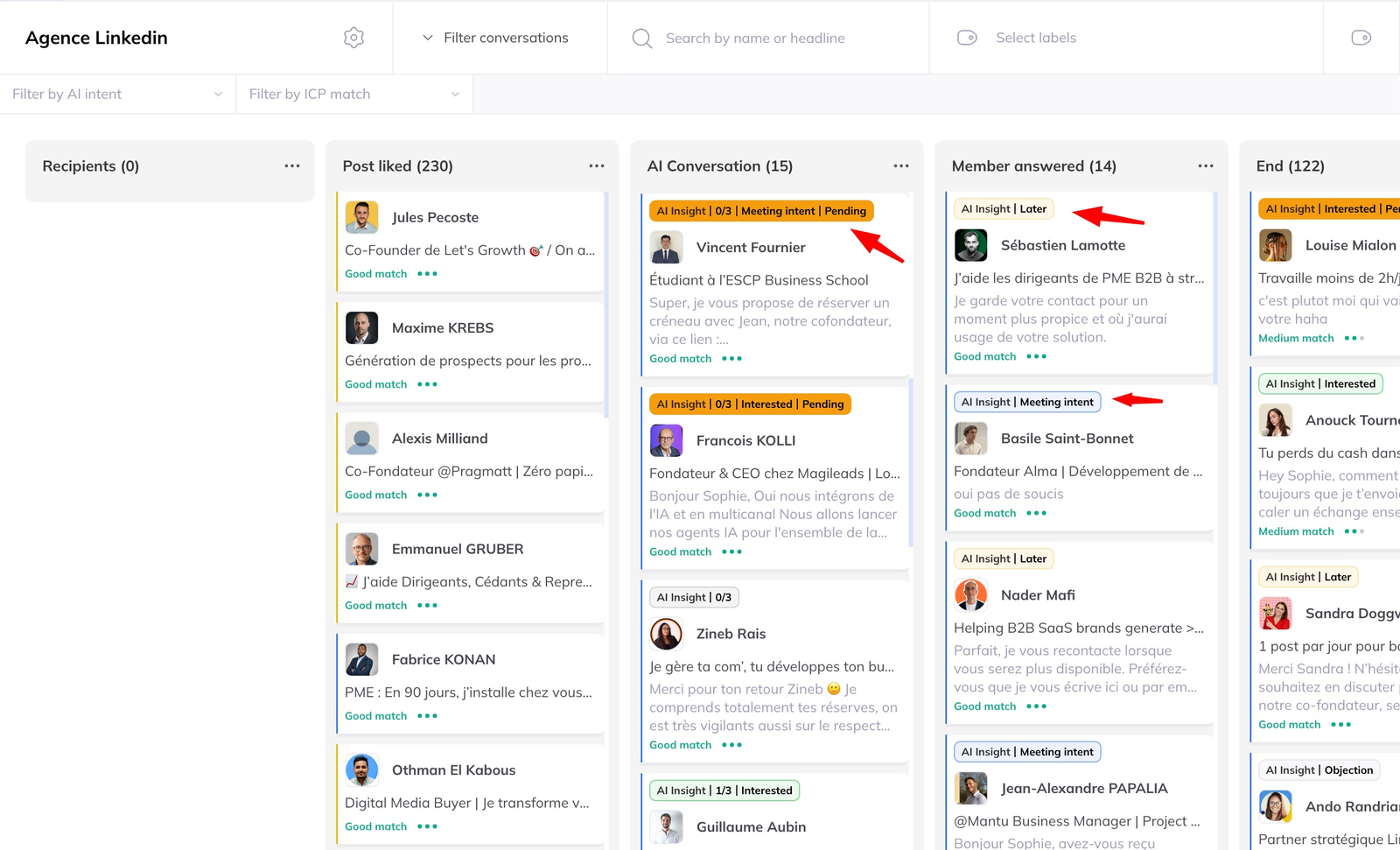Click Nader Mafi profile photo

click(x=970, y=595)
